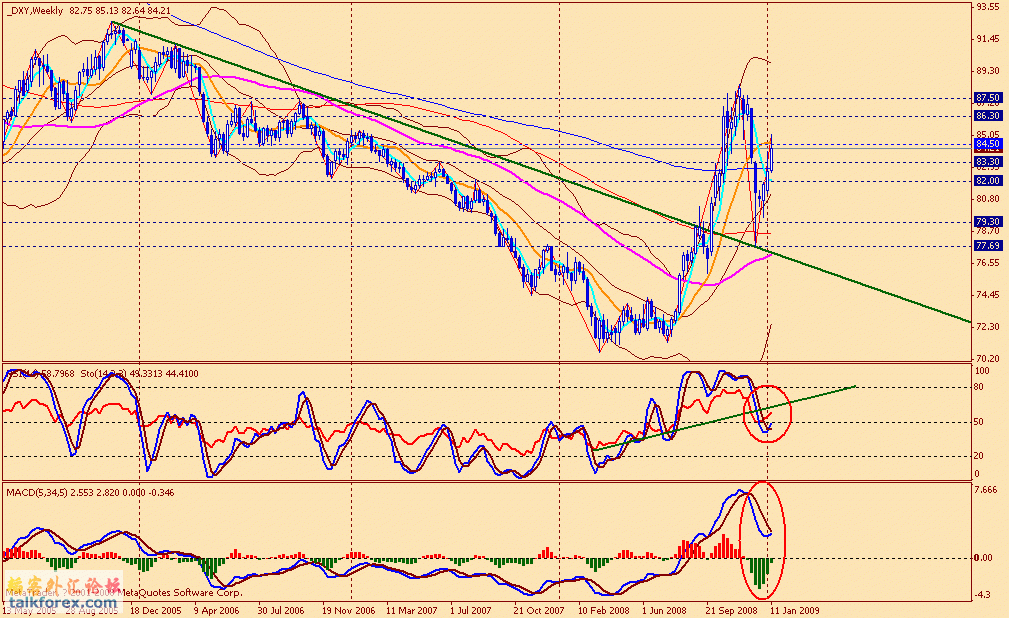Click the 72.30 price axis label

[x=988, y=327]
